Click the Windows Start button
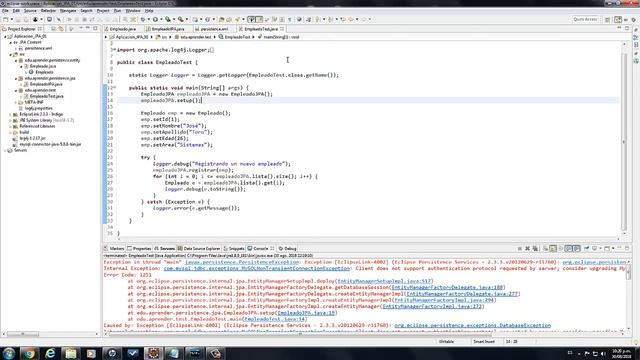640x360 pixels. pyautogui.click(x=9, y=353)
